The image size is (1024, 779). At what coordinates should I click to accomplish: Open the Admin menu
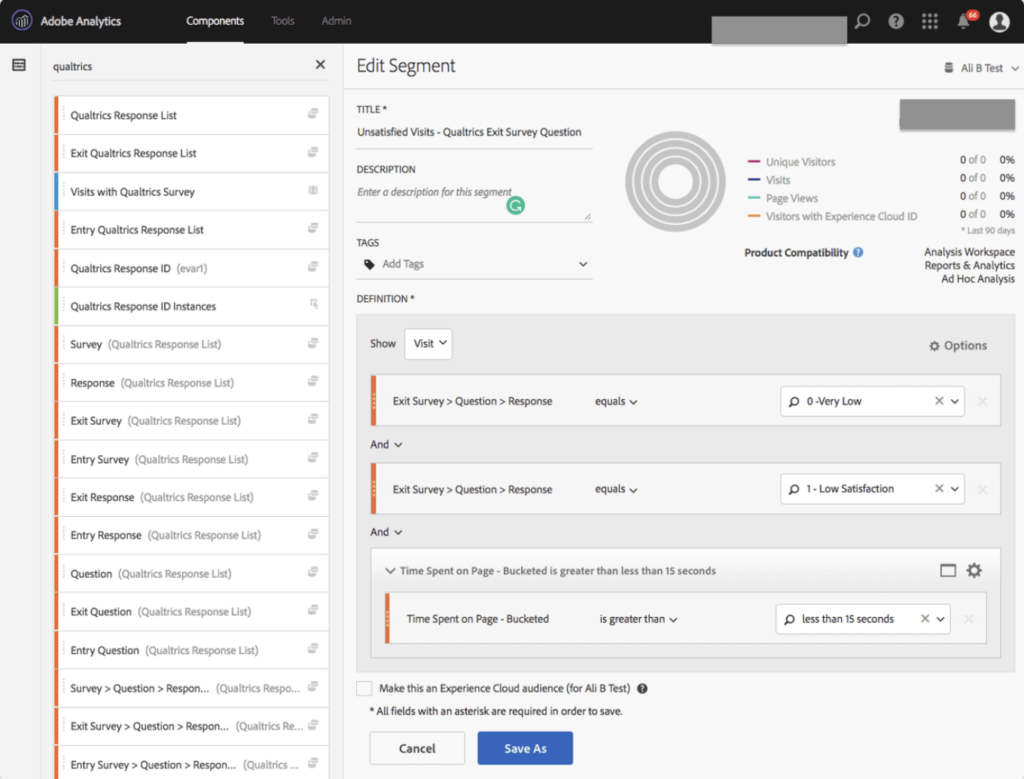tap(336, 21)
